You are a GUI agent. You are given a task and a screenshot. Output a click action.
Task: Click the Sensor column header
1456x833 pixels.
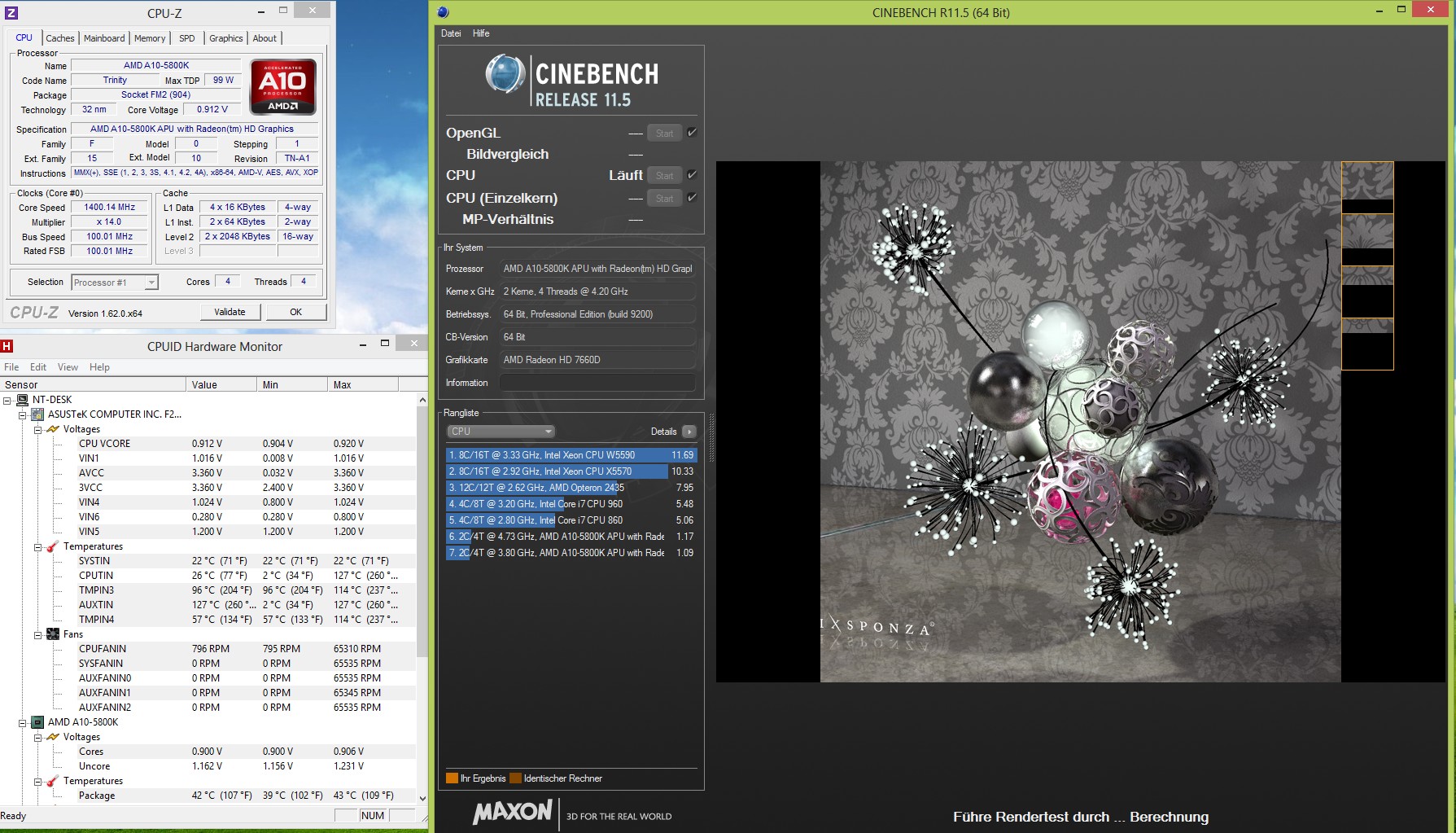click(94, 385)
